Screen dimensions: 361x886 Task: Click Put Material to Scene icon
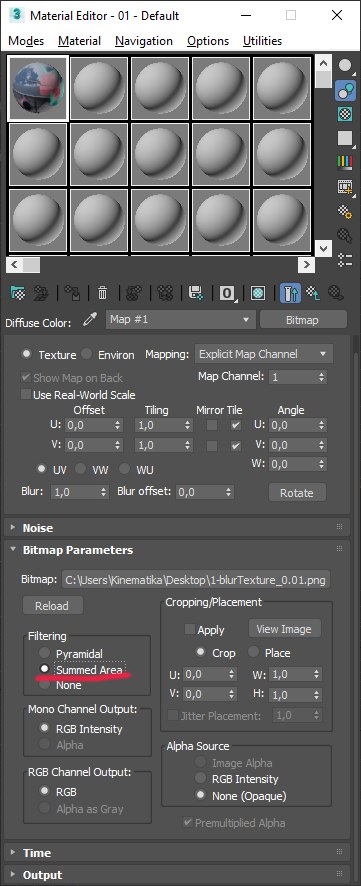click(x=41, y=293)
